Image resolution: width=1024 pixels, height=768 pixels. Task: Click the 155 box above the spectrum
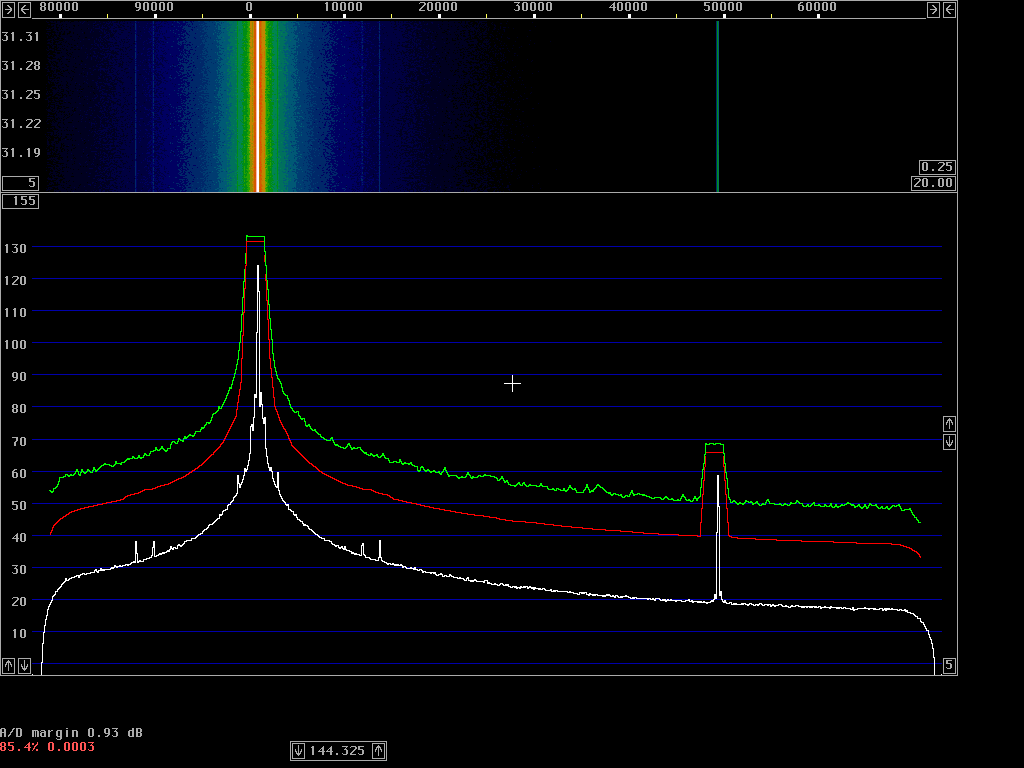point(20,201)
